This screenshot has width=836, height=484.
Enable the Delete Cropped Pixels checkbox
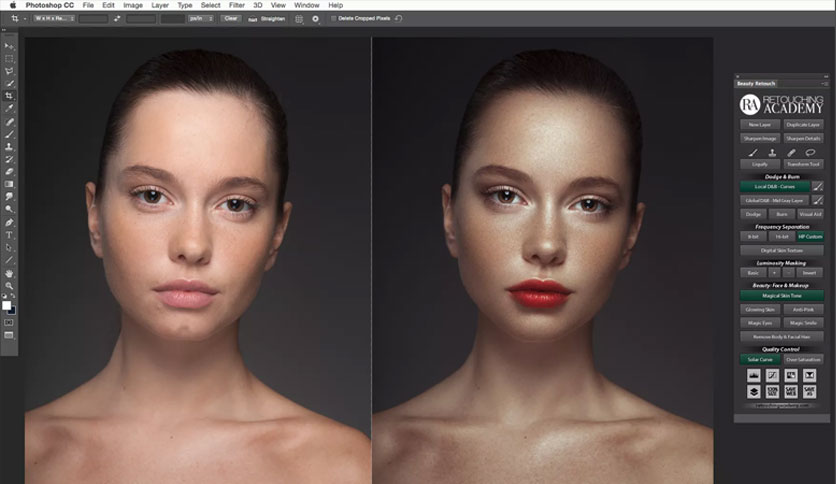click(x=334, y=19)
